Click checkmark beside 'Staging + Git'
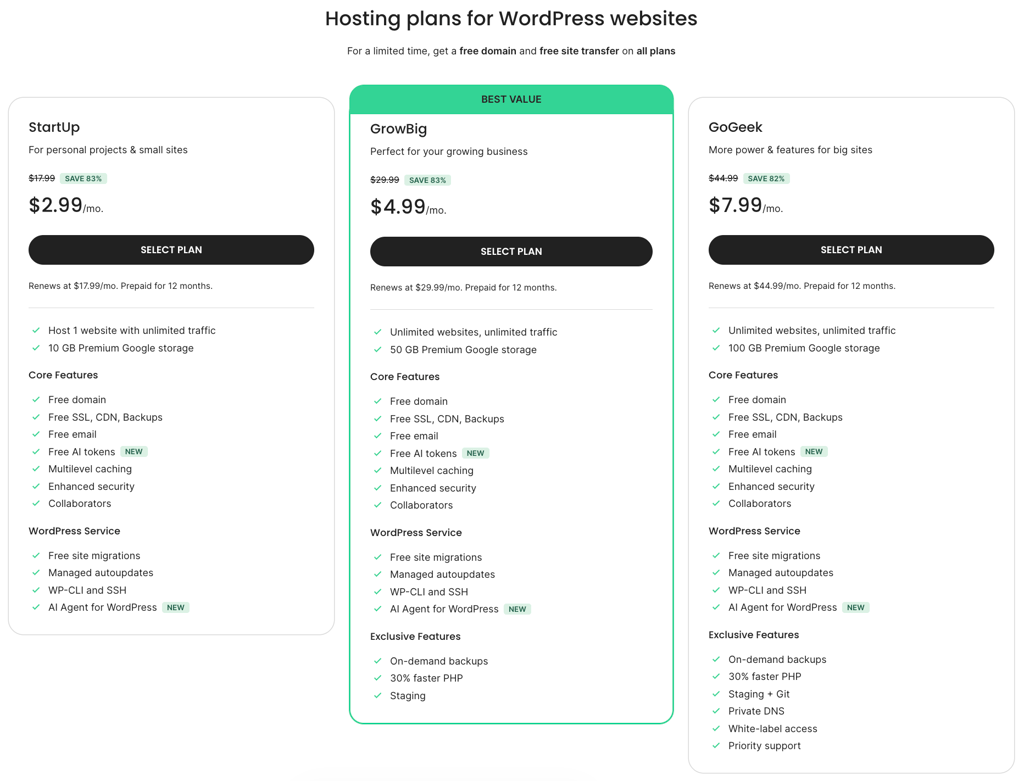Screen dimensions: 1024x781 pyautogui.click(x=716, y=694)
